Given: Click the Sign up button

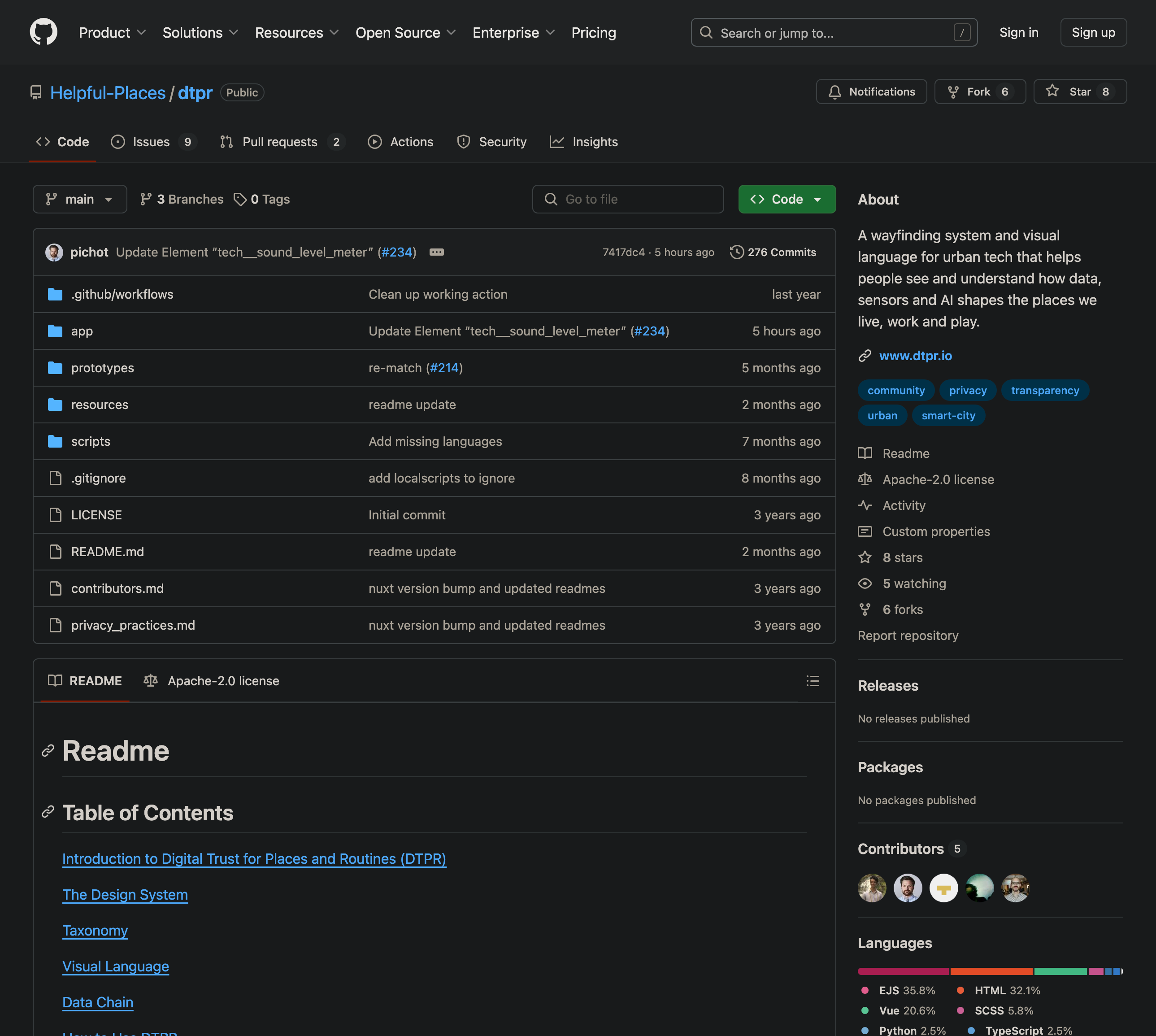Looking at the screenshot, I should [x=1093, y=32].
